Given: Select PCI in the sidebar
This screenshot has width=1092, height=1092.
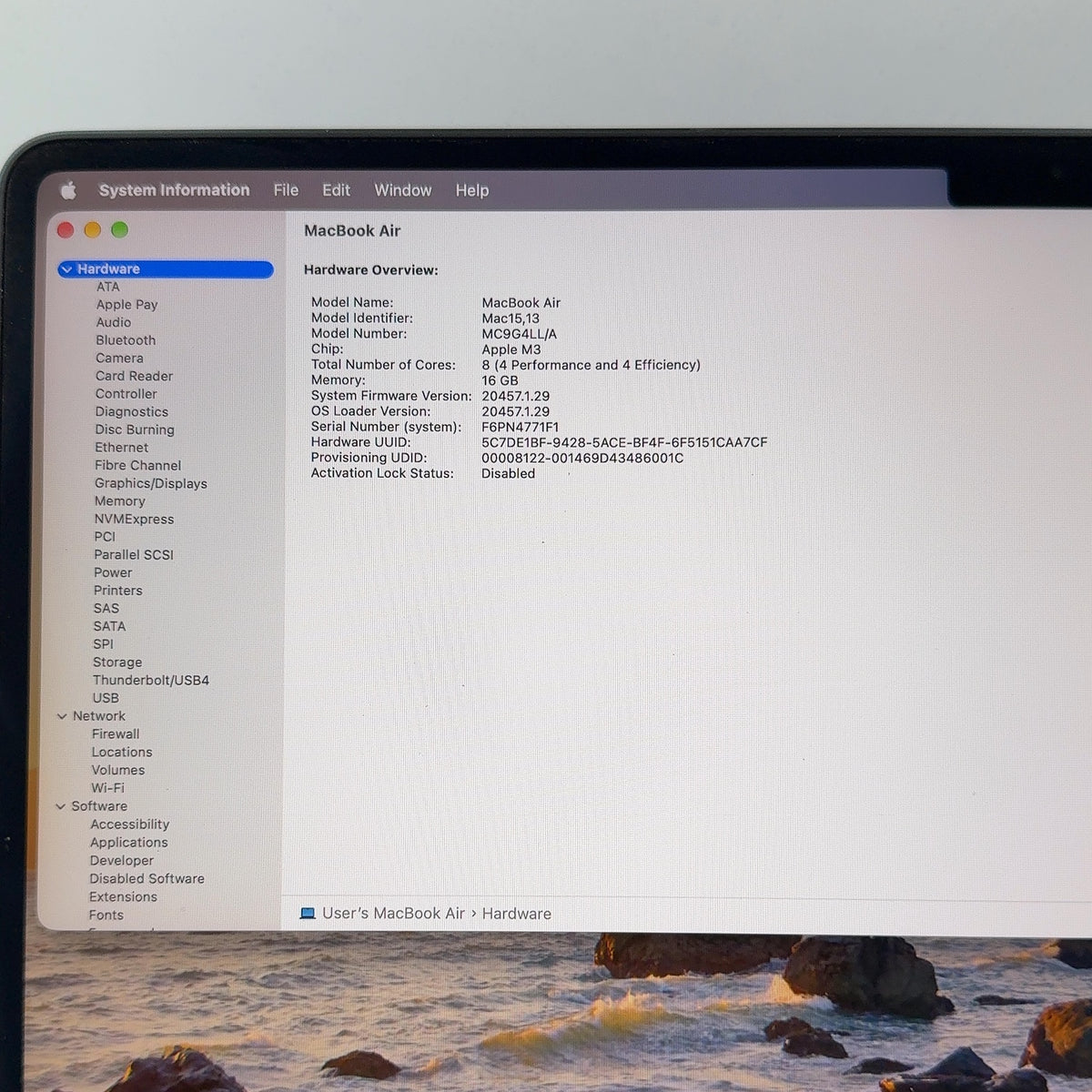Looking at the screenshot, I should (105, 537).
